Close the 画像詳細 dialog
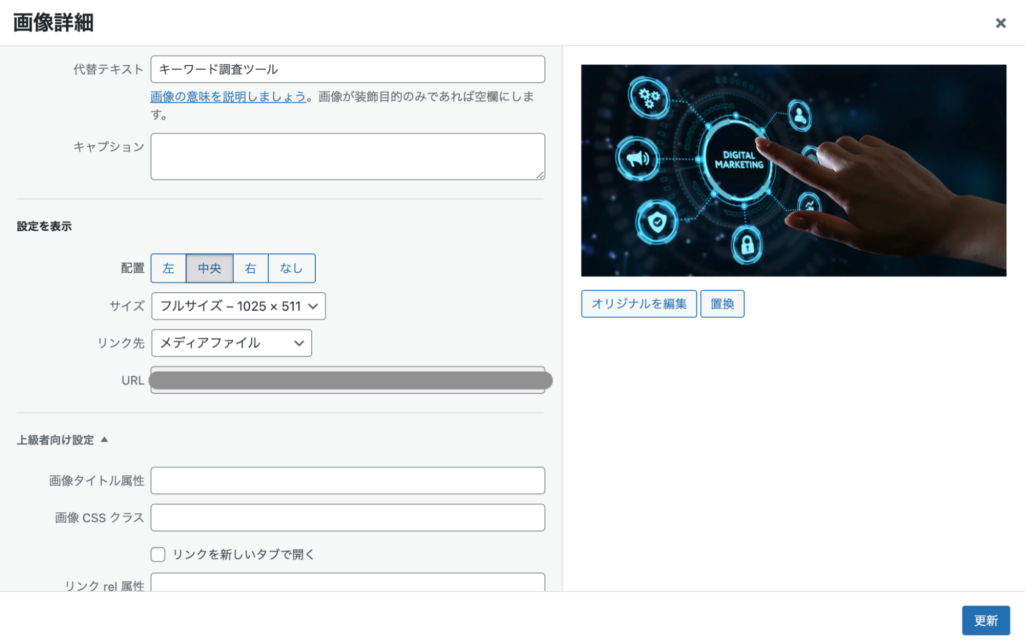The height and width of the screenshot is (644, 1025). tap(1000, 23)
